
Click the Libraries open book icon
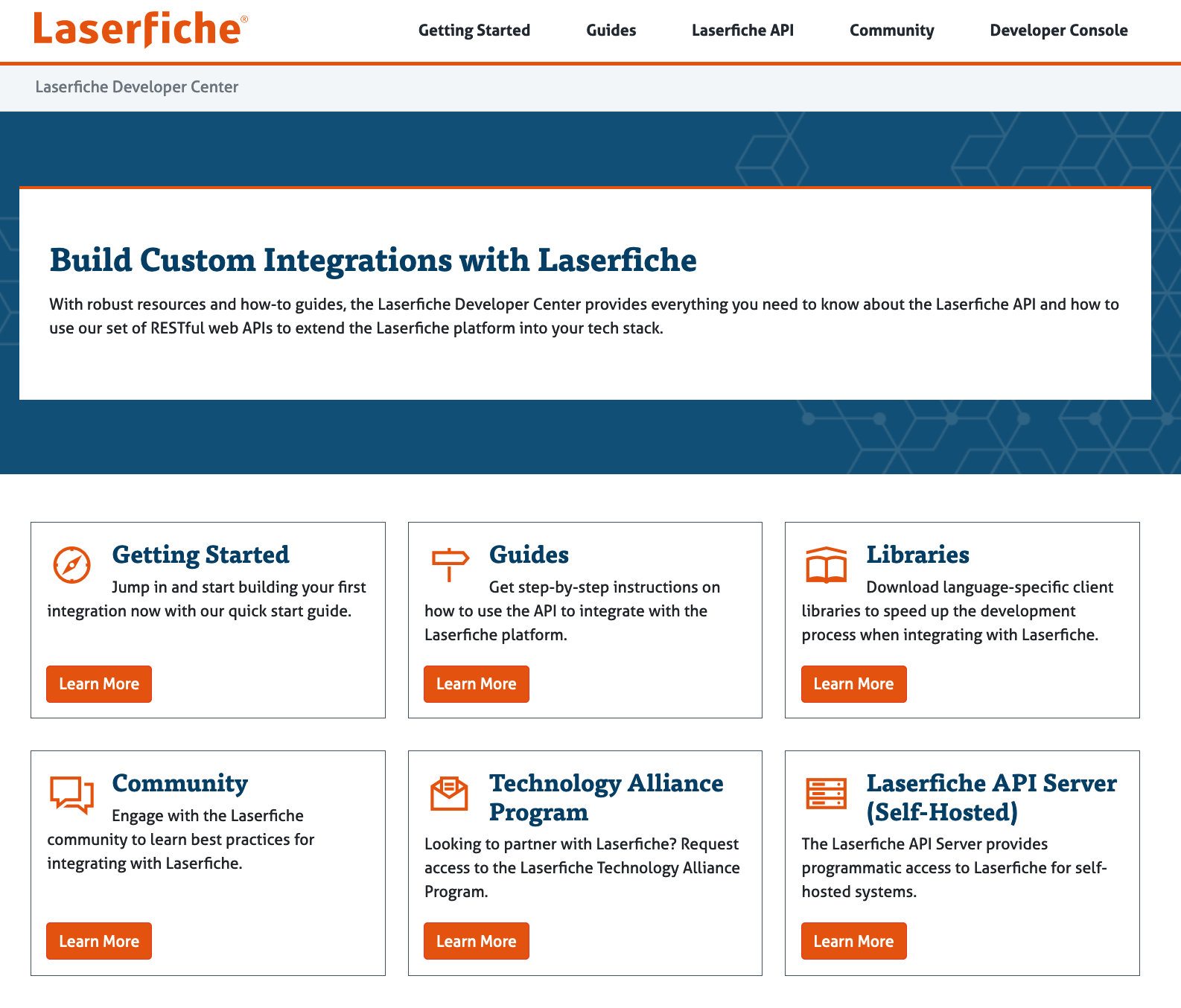(x=827, y=564)
